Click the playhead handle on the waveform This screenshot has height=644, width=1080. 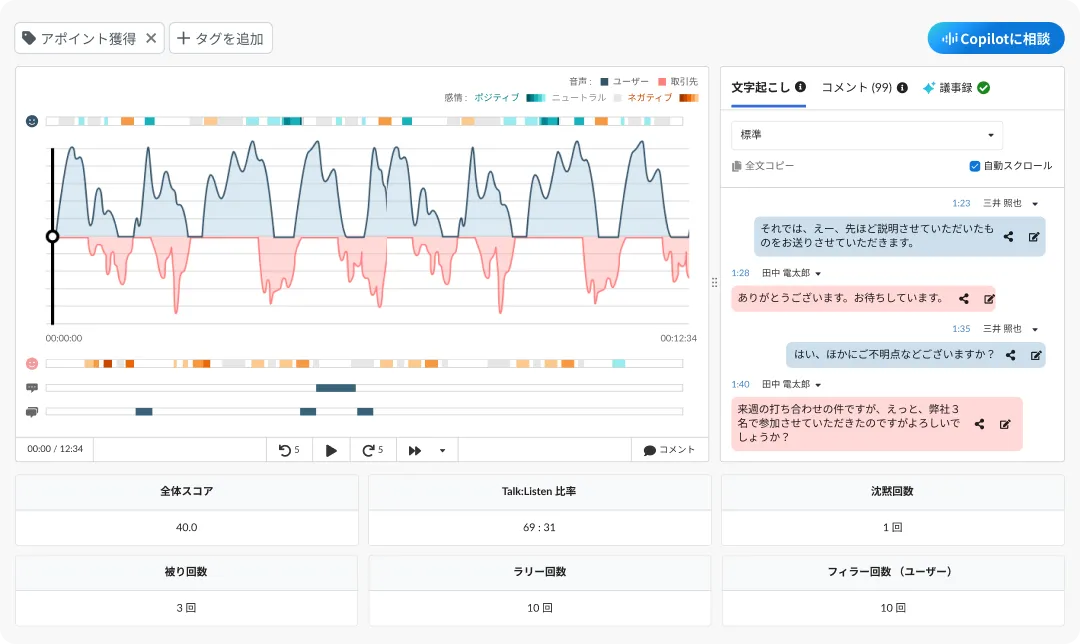click(53, 236)
